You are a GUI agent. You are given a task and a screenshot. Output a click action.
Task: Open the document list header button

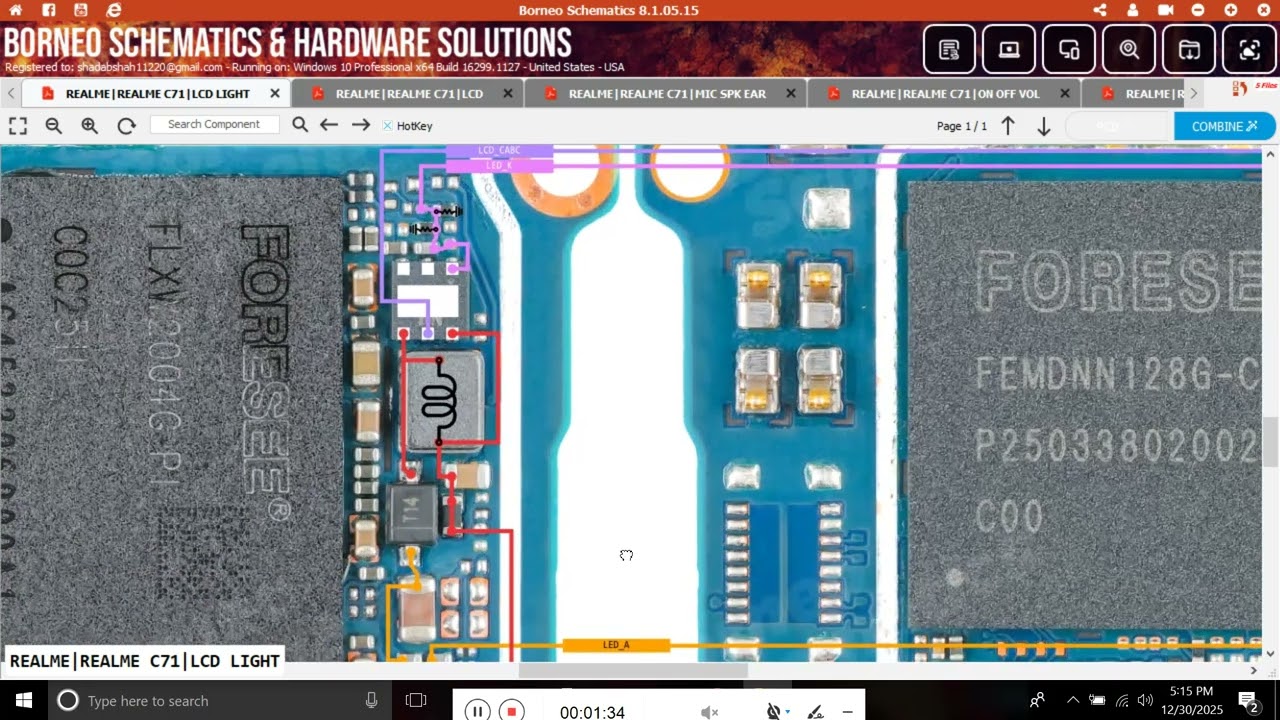tap(949, 49)
